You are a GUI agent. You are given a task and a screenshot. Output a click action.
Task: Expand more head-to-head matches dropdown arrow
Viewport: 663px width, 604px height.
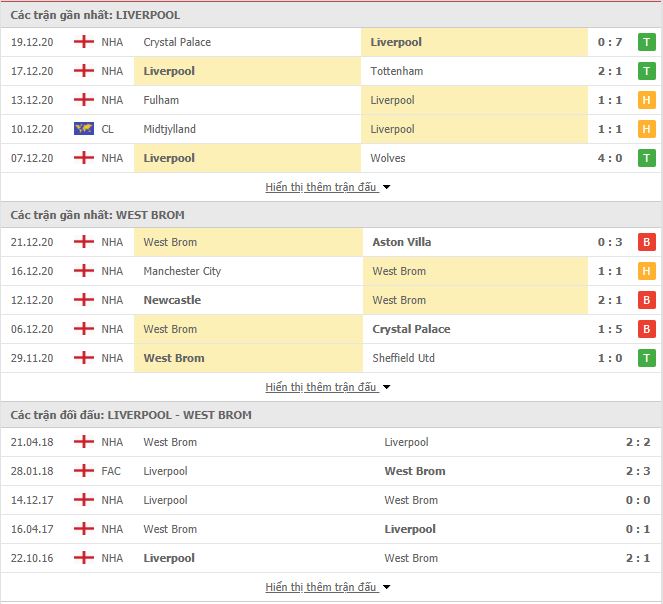pyautogui.click(x=386, y=587)
